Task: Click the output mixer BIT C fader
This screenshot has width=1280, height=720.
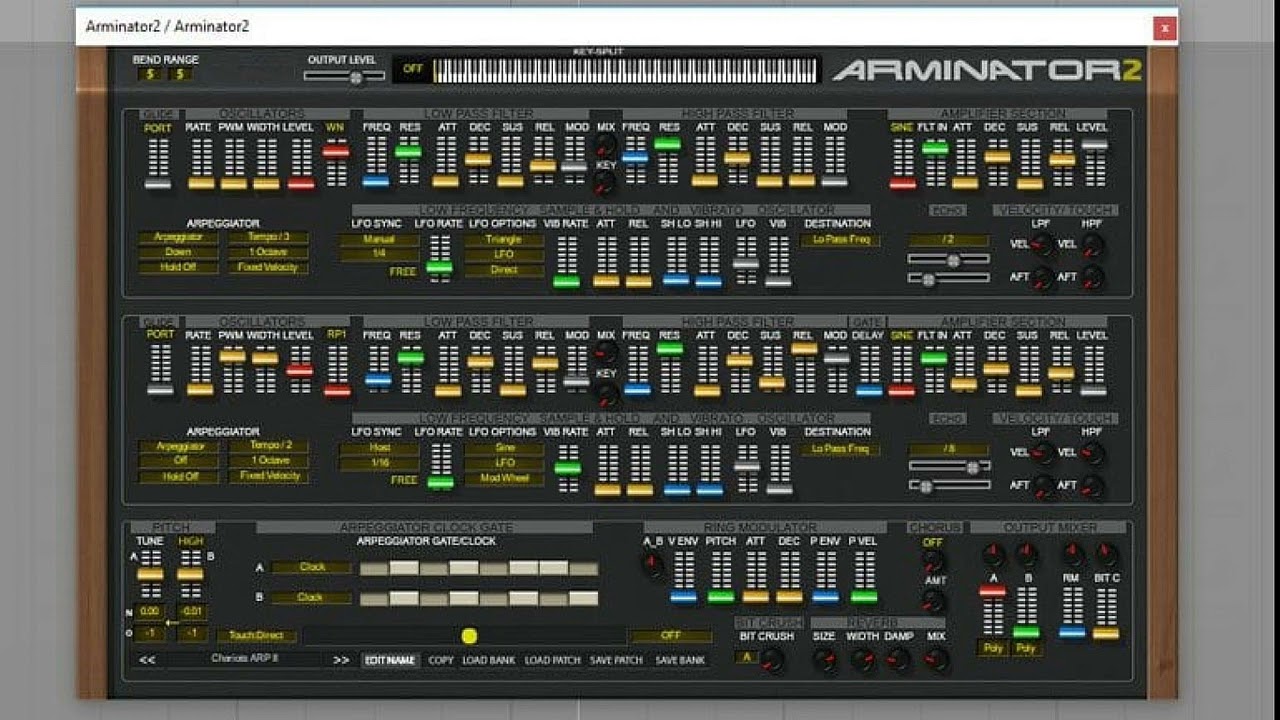Action: click(x=1106, y=612)
